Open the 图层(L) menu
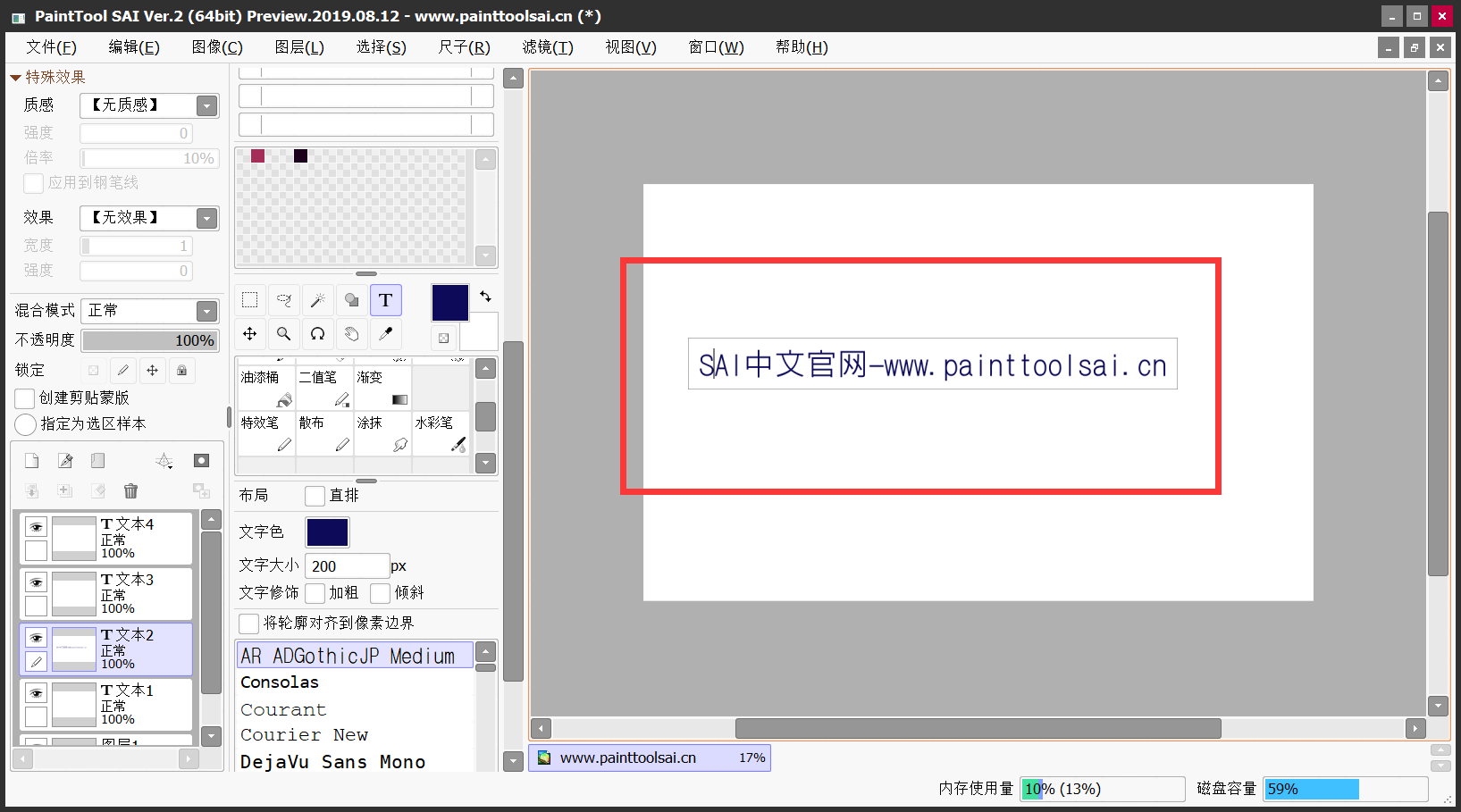The width and height of the screenshot is (1461, 812). [x=299, y=47]
